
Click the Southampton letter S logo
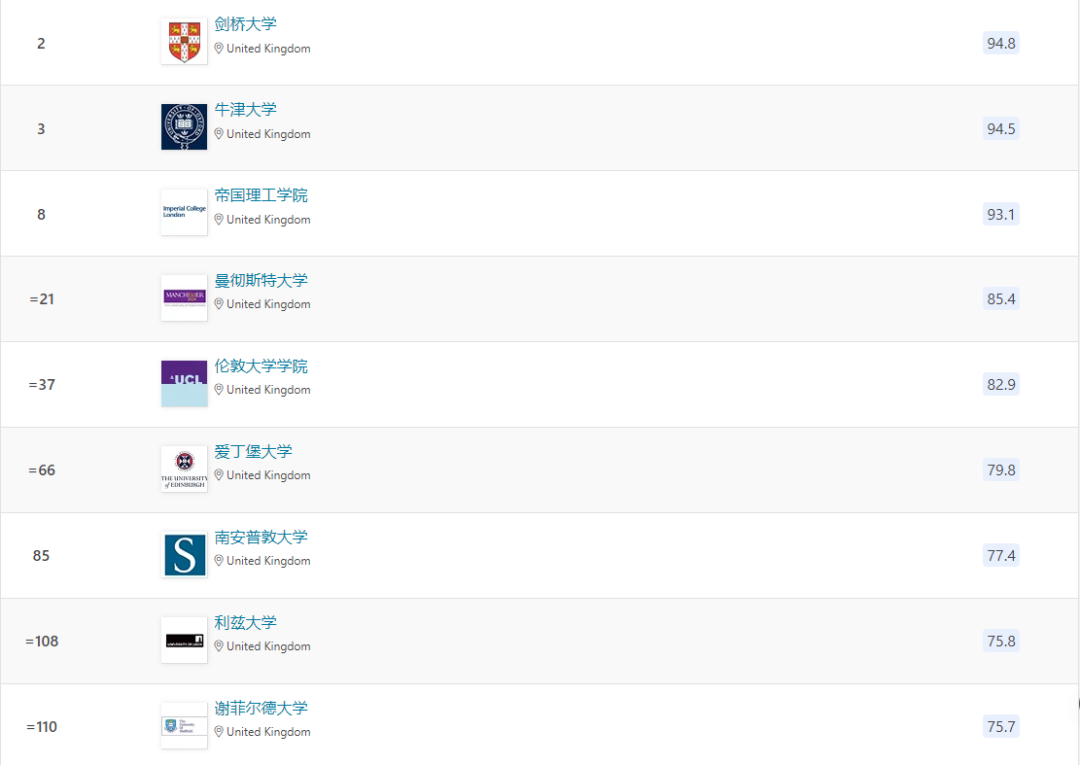point(183,554)
